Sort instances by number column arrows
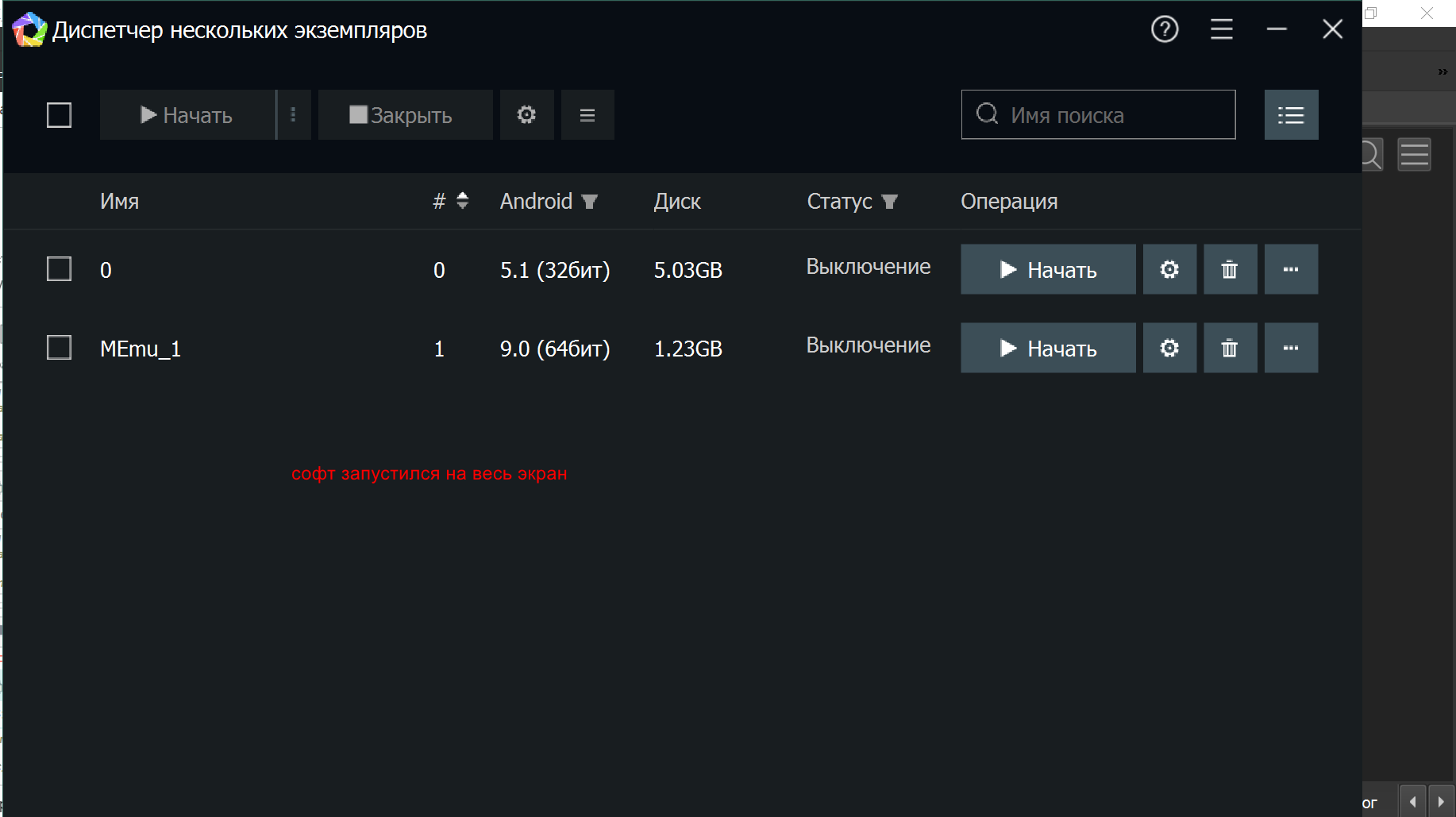 (x=462, y=201)
